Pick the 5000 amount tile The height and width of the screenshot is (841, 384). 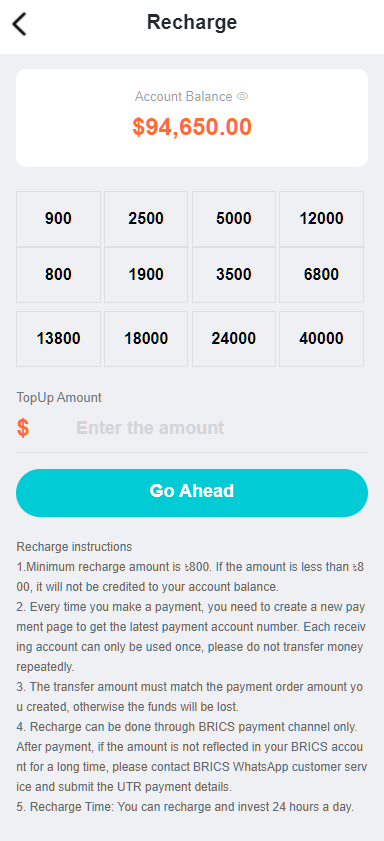coord(234,219)
